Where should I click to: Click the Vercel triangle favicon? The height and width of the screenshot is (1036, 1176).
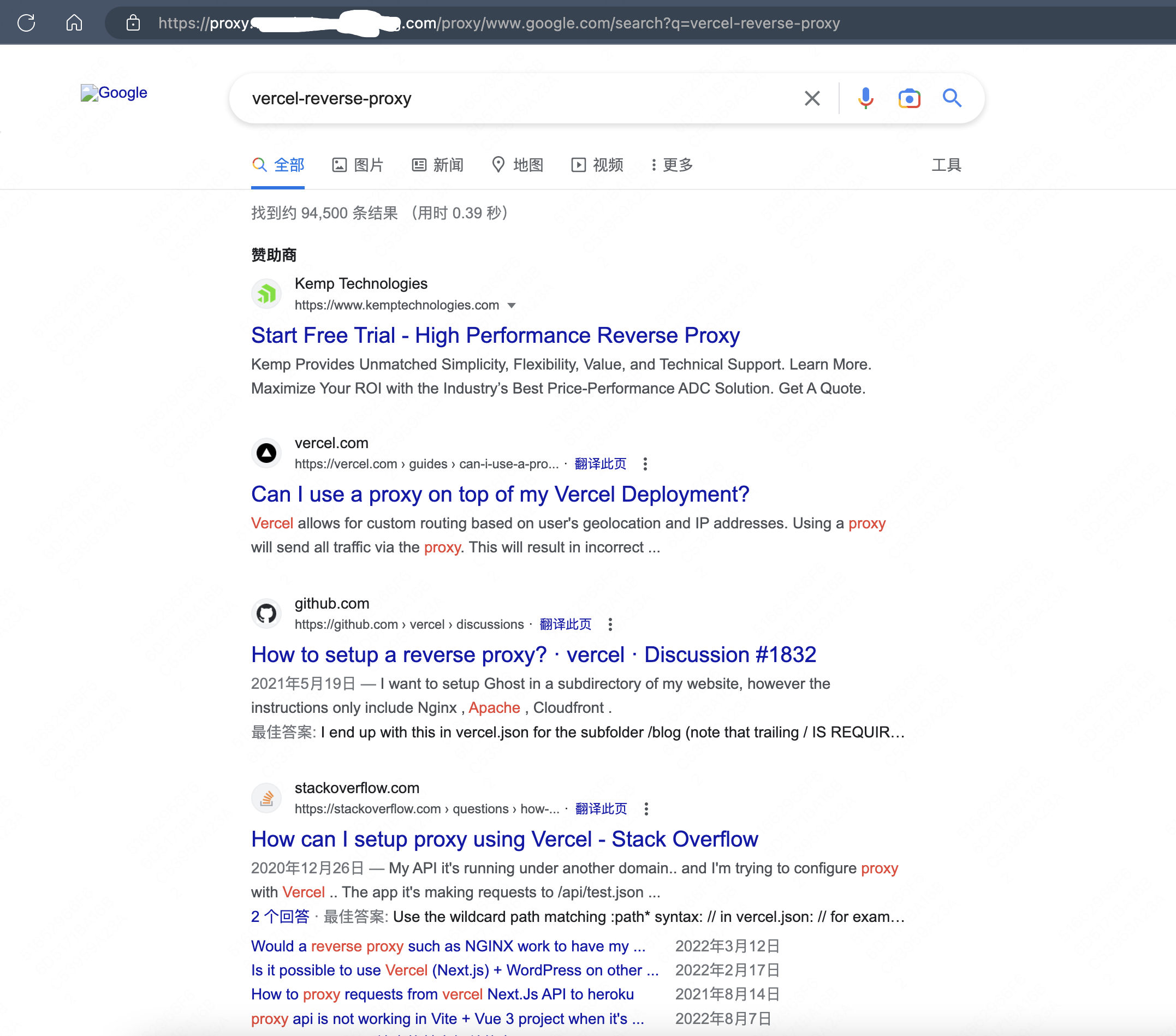tap(266, 453)
